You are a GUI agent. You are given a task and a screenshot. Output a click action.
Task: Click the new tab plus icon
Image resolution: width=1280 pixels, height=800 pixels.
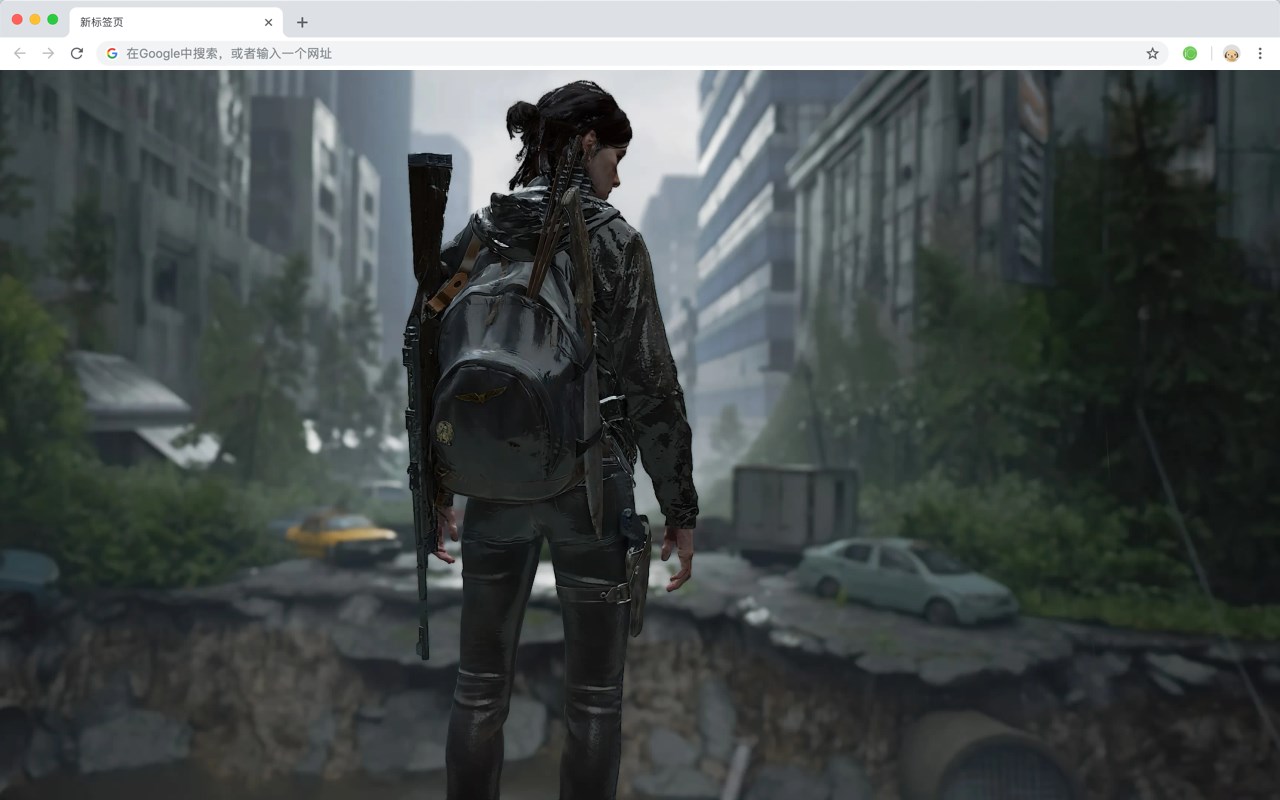click(302, 21)
